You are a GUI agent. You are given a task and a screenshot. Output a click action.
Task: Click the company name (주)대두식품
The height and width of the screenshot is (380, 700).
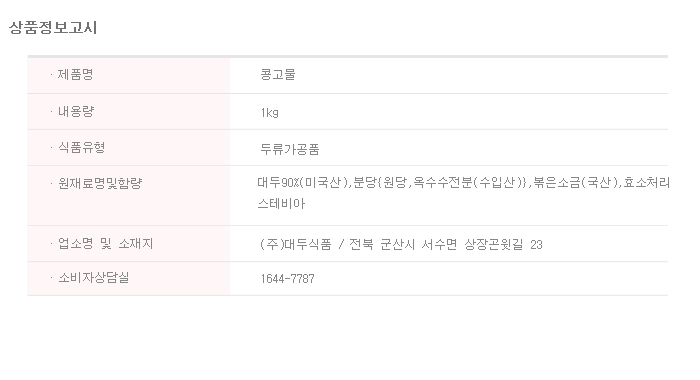point(296,245)
